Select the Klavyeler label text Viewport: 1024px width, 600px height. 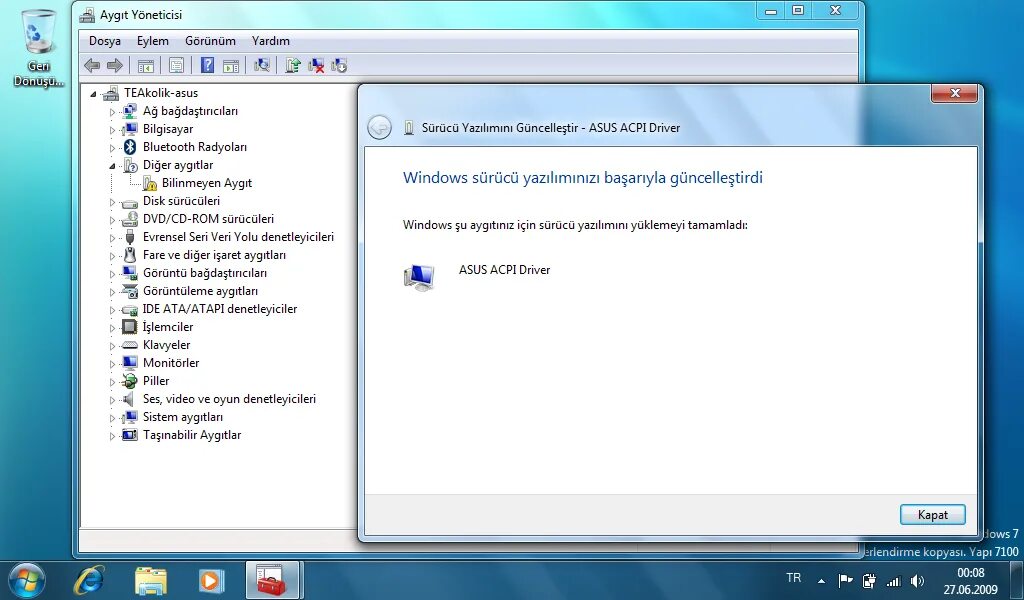pyautogui.click(x=167, y=345)
